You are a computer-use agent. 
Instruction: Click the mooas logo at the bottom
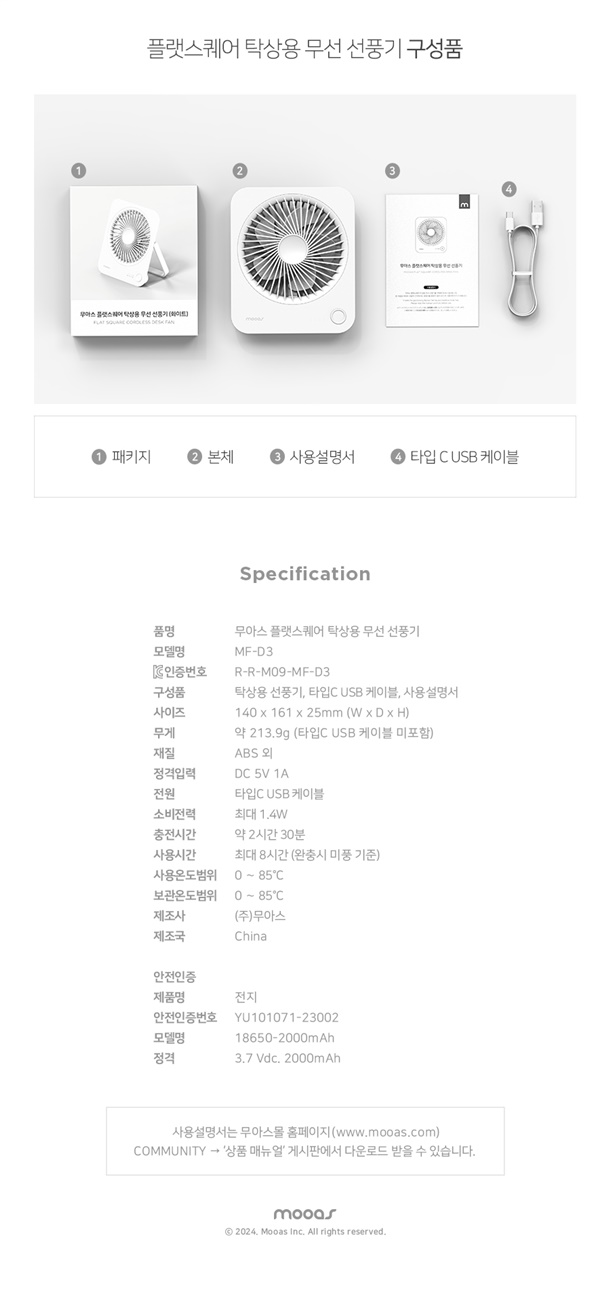click(305, 1213)
